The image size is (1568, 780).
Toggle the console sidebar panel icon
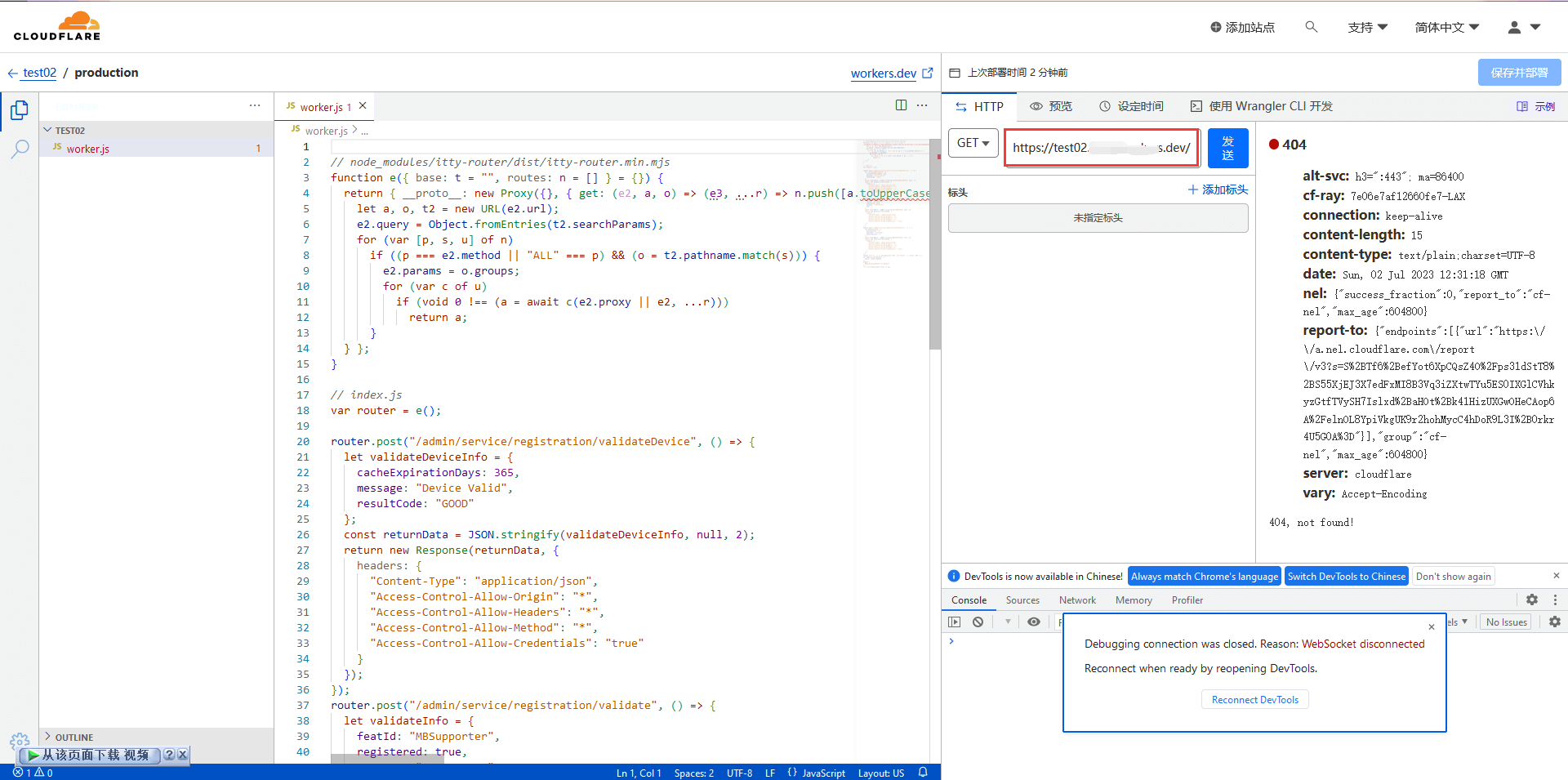pos(954,622)
